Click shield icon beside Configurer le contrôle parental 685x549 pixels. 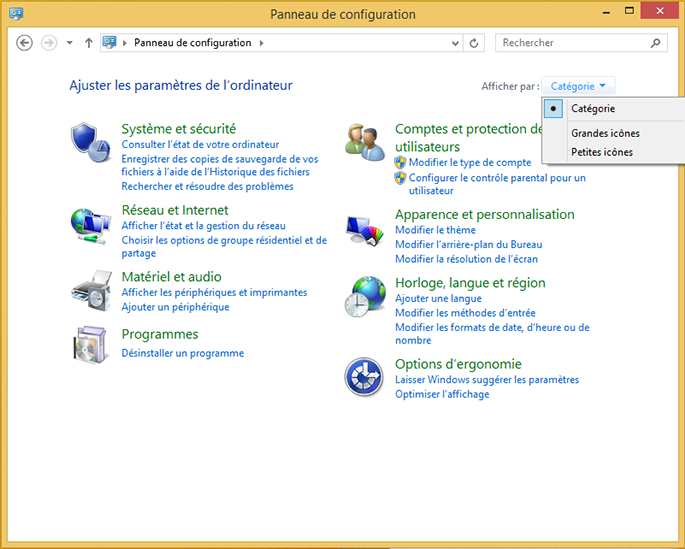400,178
